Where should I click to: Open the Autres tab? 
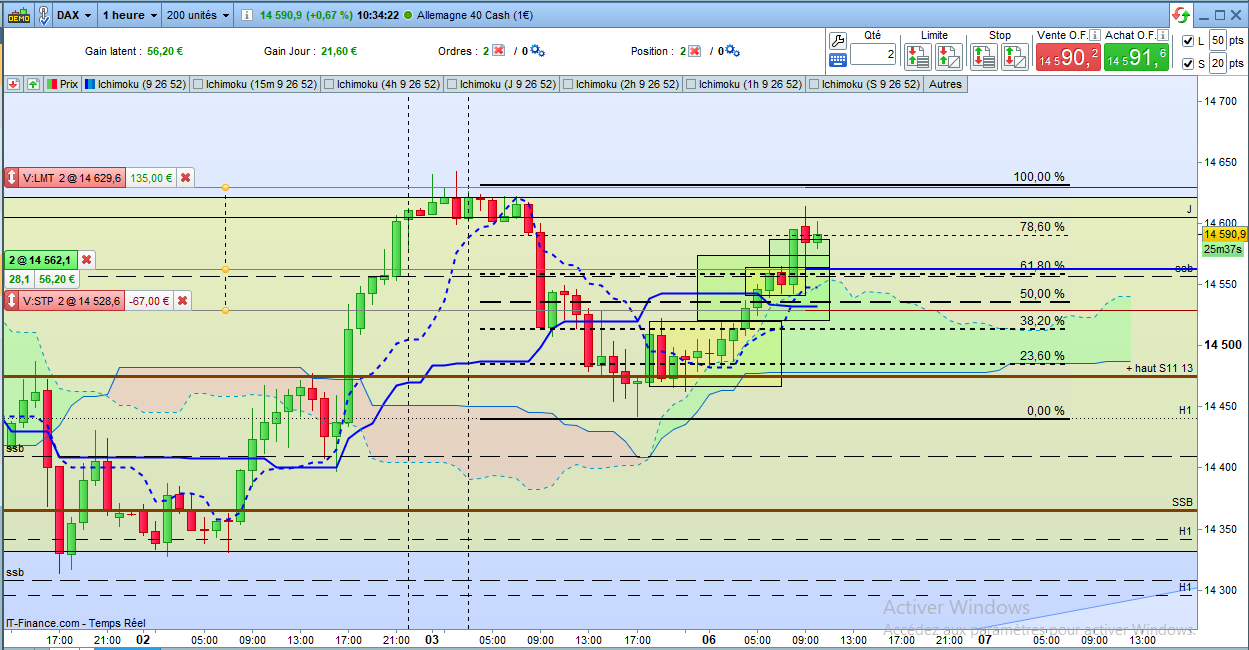coord(945,84)
